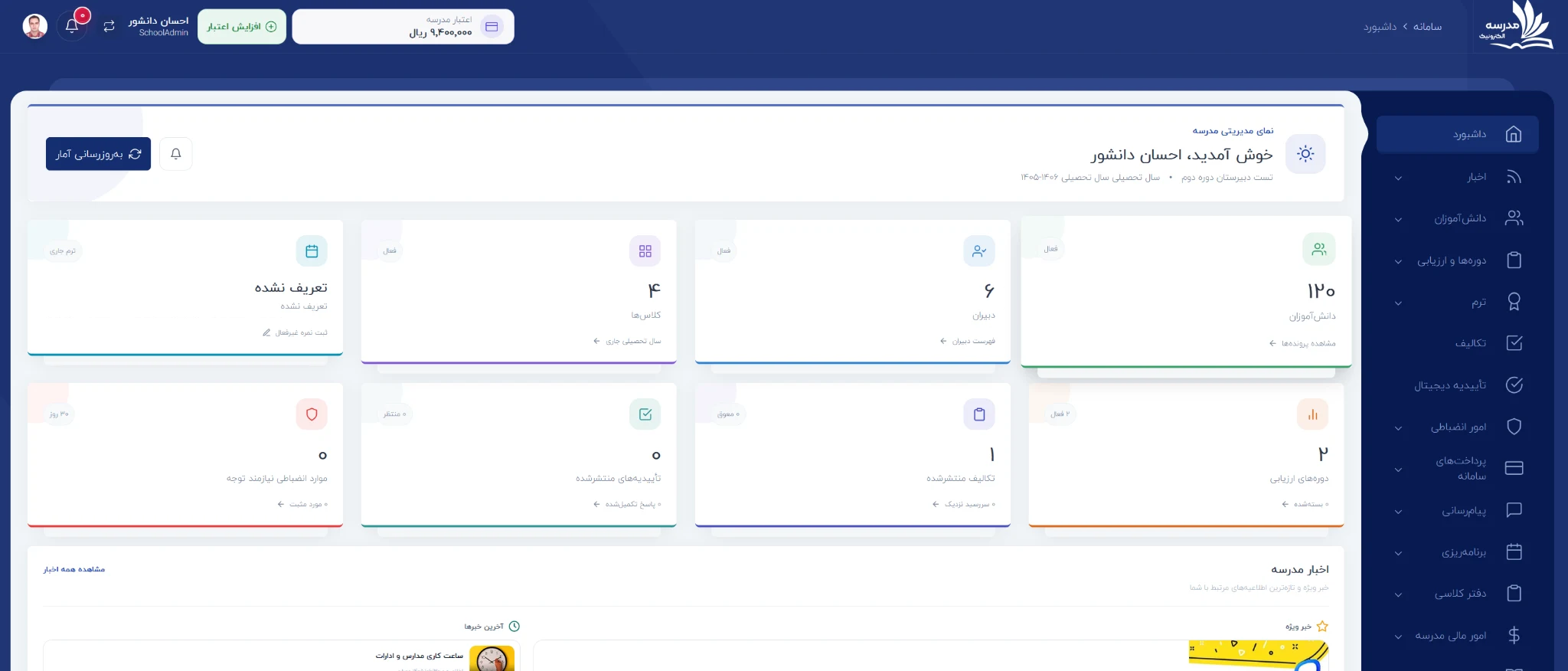Click the bar chart icon on the دوره‌های ارزیابی card
The image size is (1568, 671).
pos(1313,414)
